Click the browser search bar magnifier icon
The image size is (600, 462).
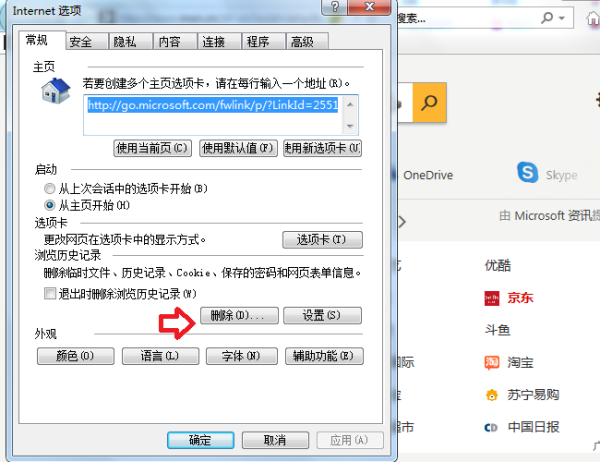tap(547, 17)
